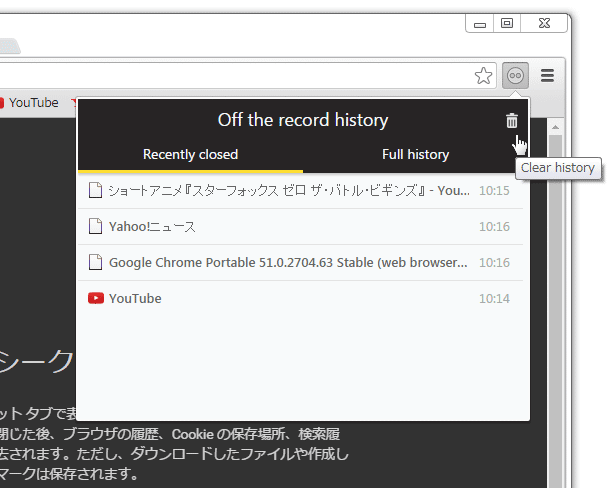Click the vertical scrollbar thumb
Image resolution: width=612 pixels, height=488 pixels.
point(555,311)
